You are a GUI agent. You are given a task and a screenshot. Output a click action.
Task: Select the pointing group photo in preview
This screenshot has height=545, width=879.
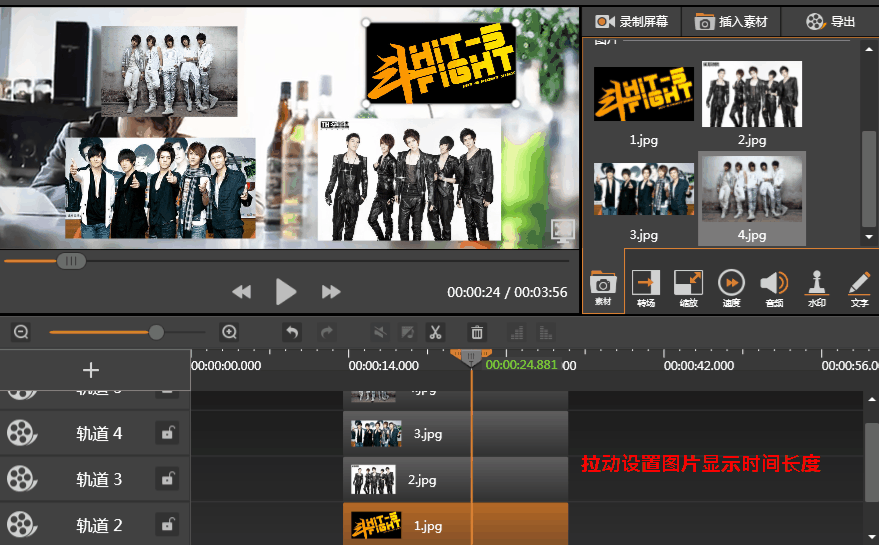pyautogui.click(x=160, y=188)
